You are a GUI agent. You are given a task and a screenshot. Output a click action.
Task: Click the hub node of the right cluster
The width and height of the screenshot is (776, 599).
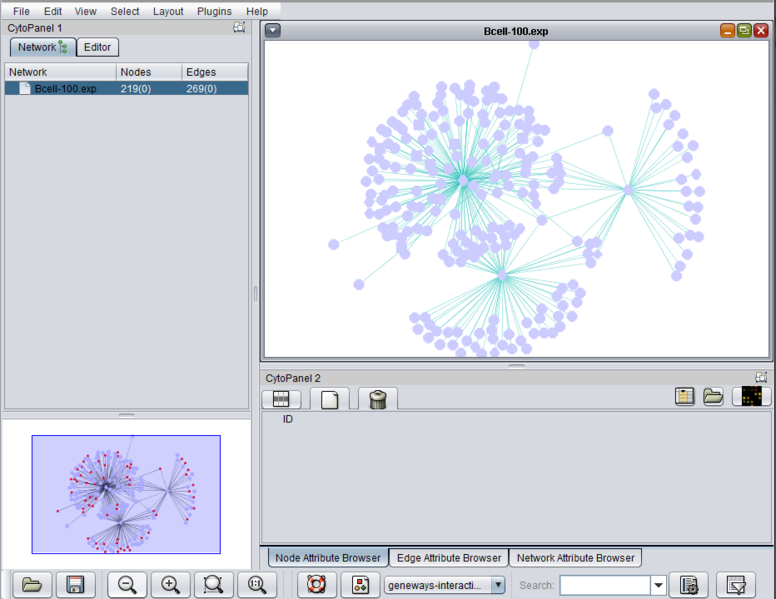(x=628, y=190)
